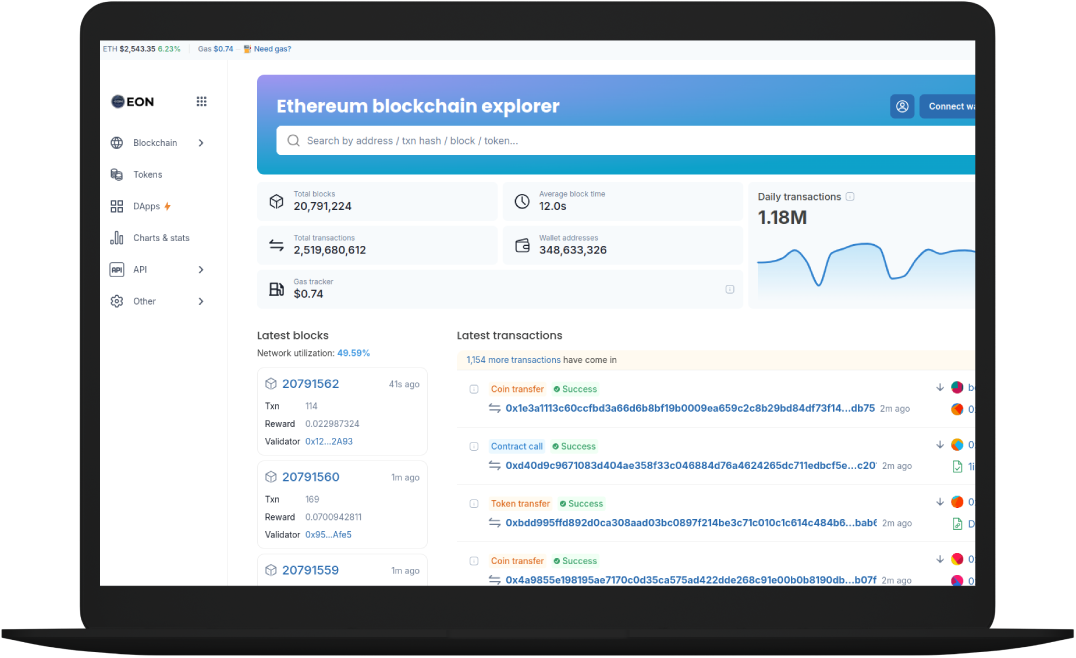
Task: Click the EON logo
Action: click(133, 102)
